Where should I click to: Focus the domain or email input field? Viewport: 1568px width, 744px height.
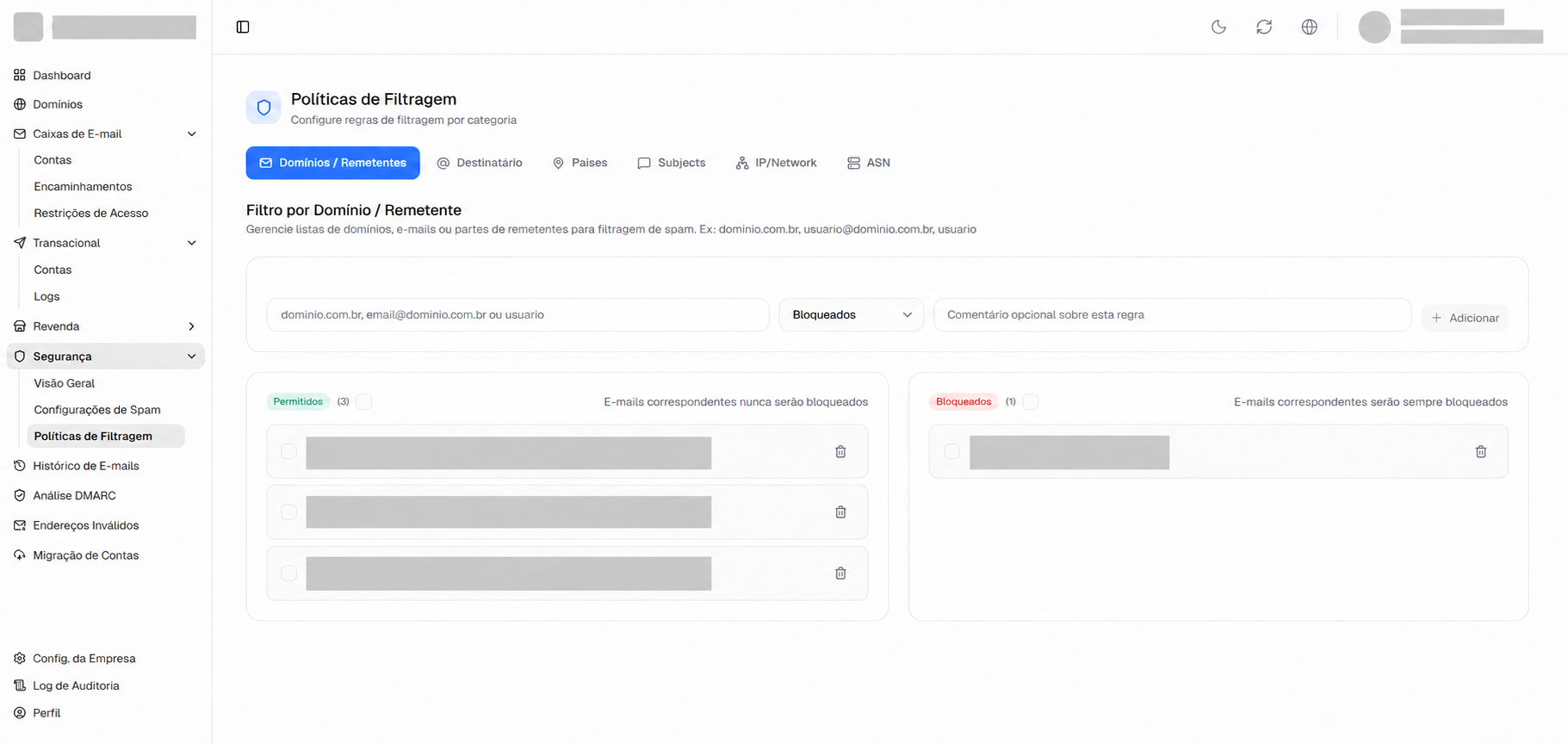pos(518,315)
